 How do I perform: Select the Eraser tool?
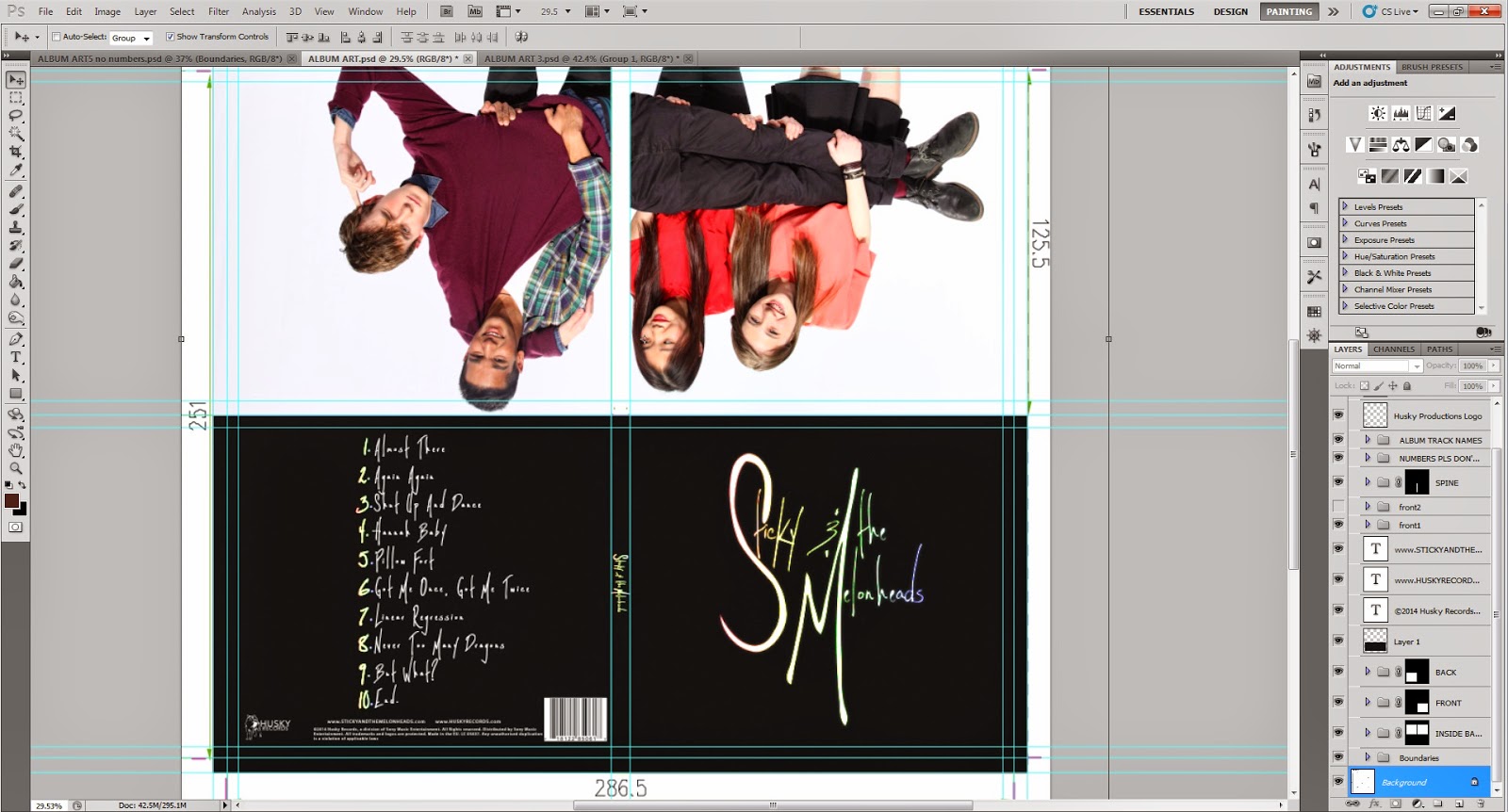(16, 264)
